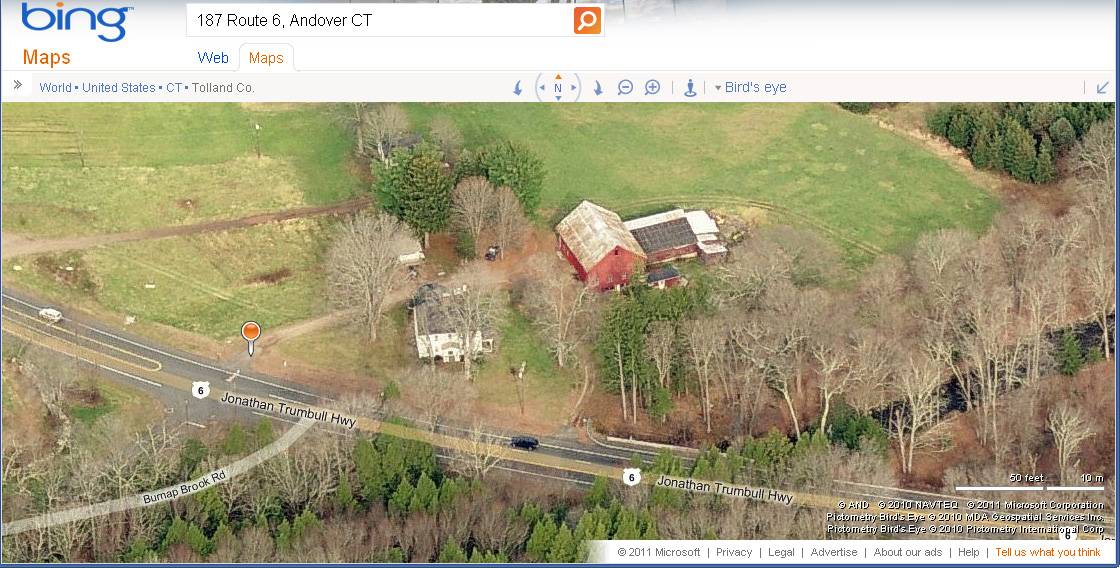1120x568 pixels.
Task: Click into the address search field
Action: pyautogui.click(x=380, y=20)
